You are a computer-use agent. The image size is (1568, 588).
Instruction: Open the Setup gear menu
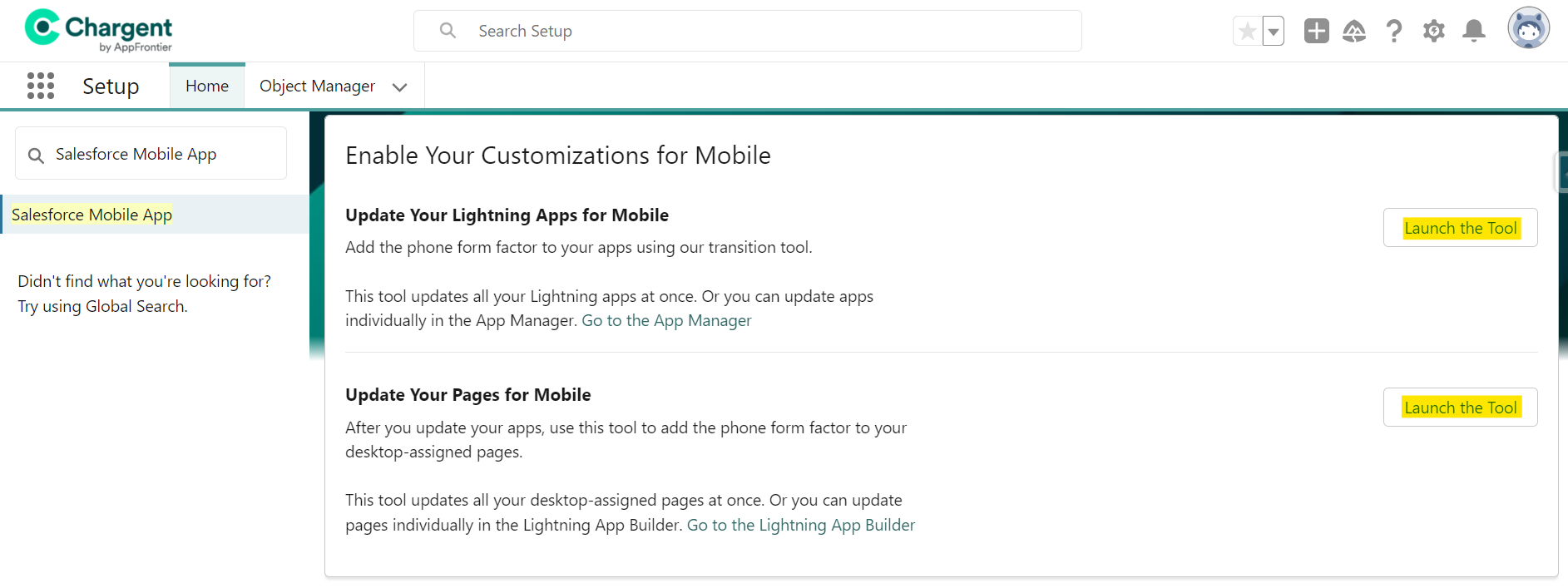coord(1434,30)
